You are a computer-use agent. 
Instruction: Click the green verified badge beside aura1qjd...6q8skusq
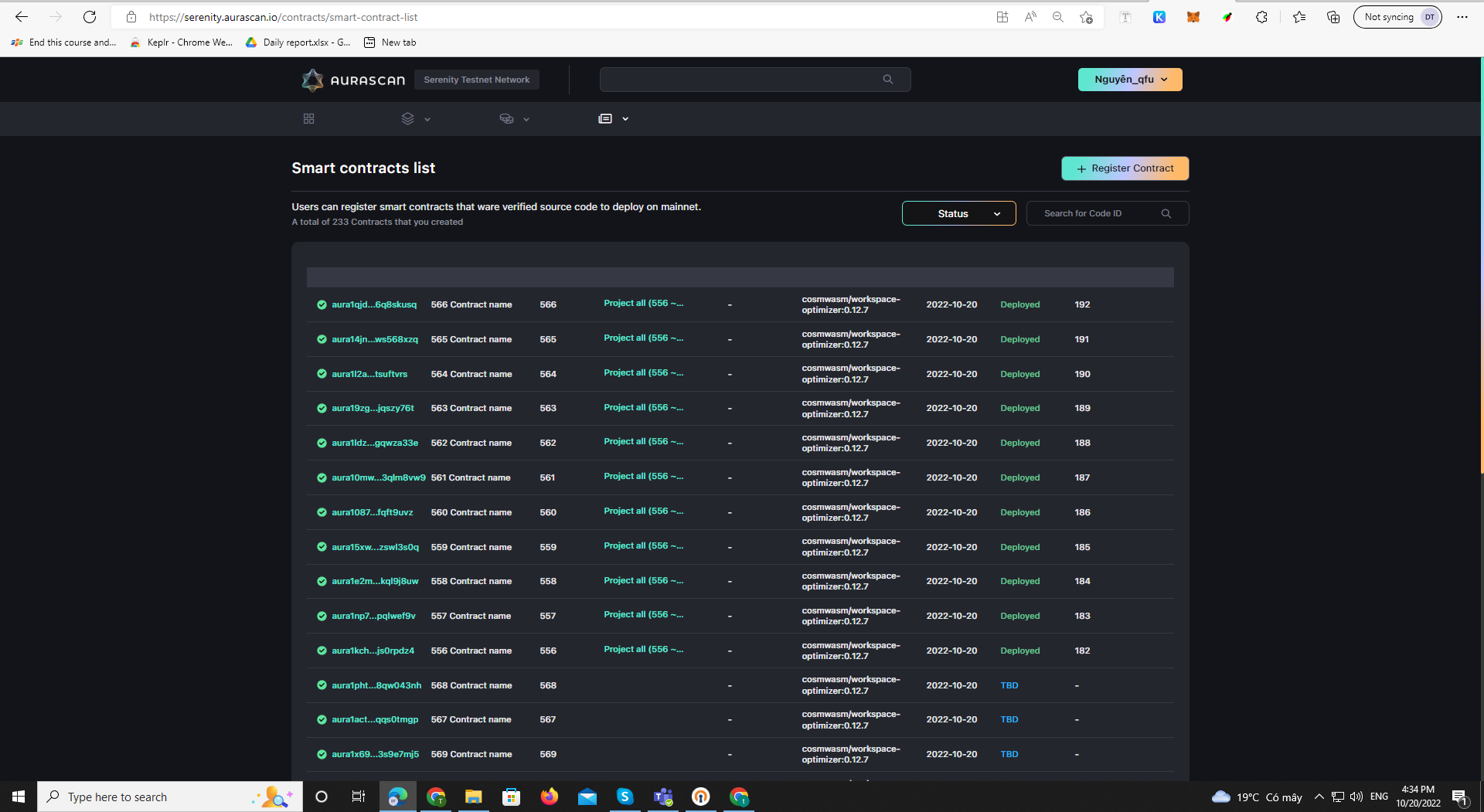coord(322,304)
